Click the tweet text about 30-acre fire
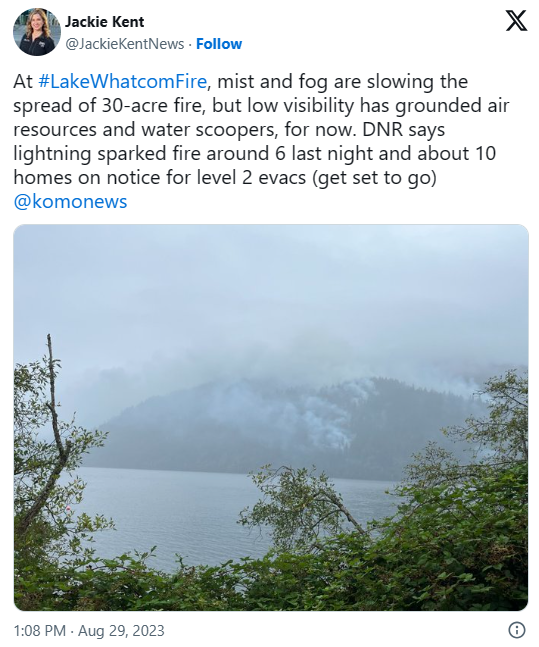Screen dimensions: 539x647 pyautogui.click(x=261, y=129)
